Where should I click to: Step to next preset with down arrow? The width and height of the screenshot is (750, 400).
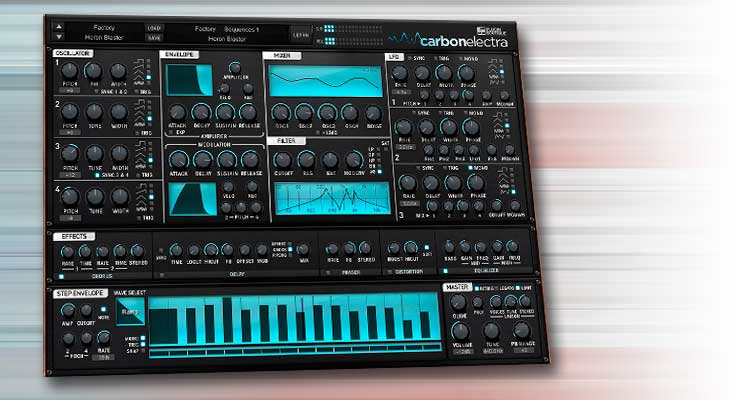click(x=58, y=37)
